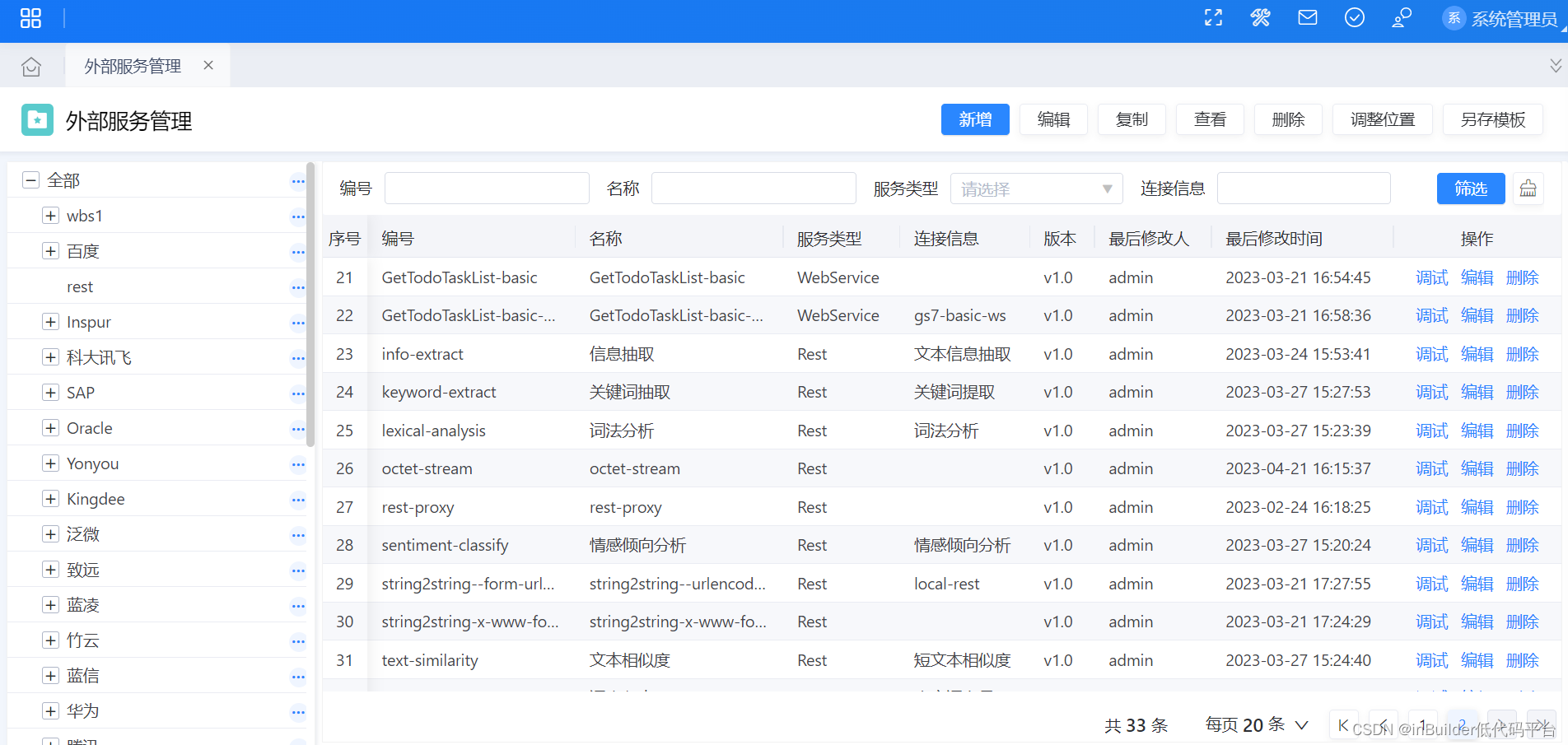The image size is (1568, 745).
Task: Open more options for wbs1 node
Action: pos(298,217)
